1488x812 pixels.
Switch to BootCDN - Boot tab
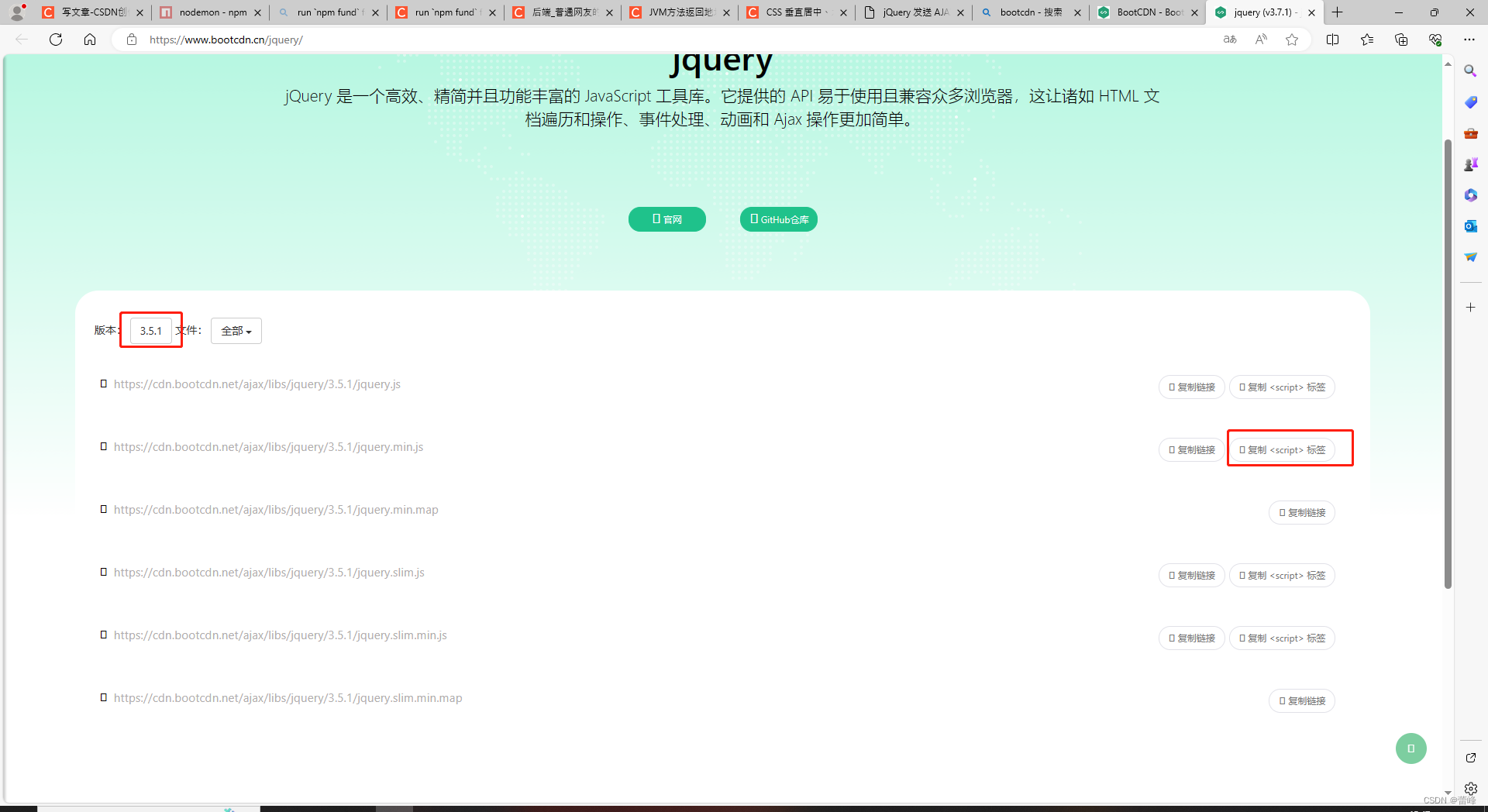tap(1147, 12)
